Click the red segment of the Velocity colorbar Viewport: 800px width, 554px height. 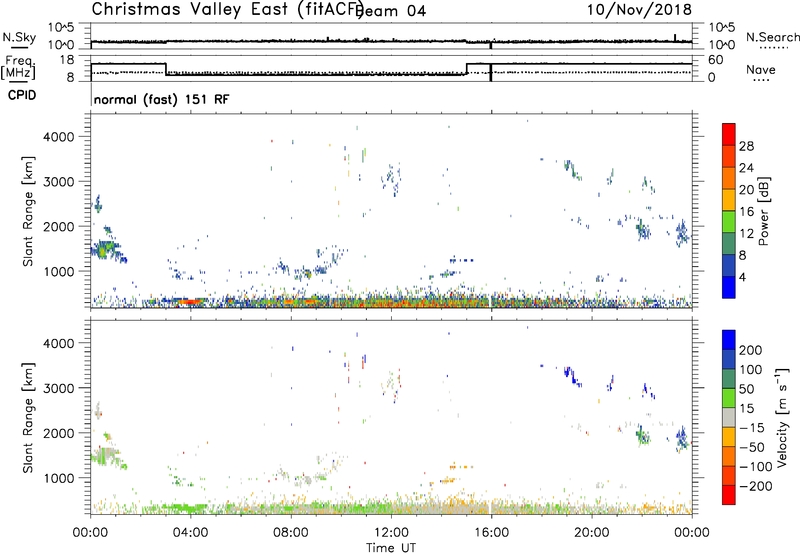pos(729,495)
